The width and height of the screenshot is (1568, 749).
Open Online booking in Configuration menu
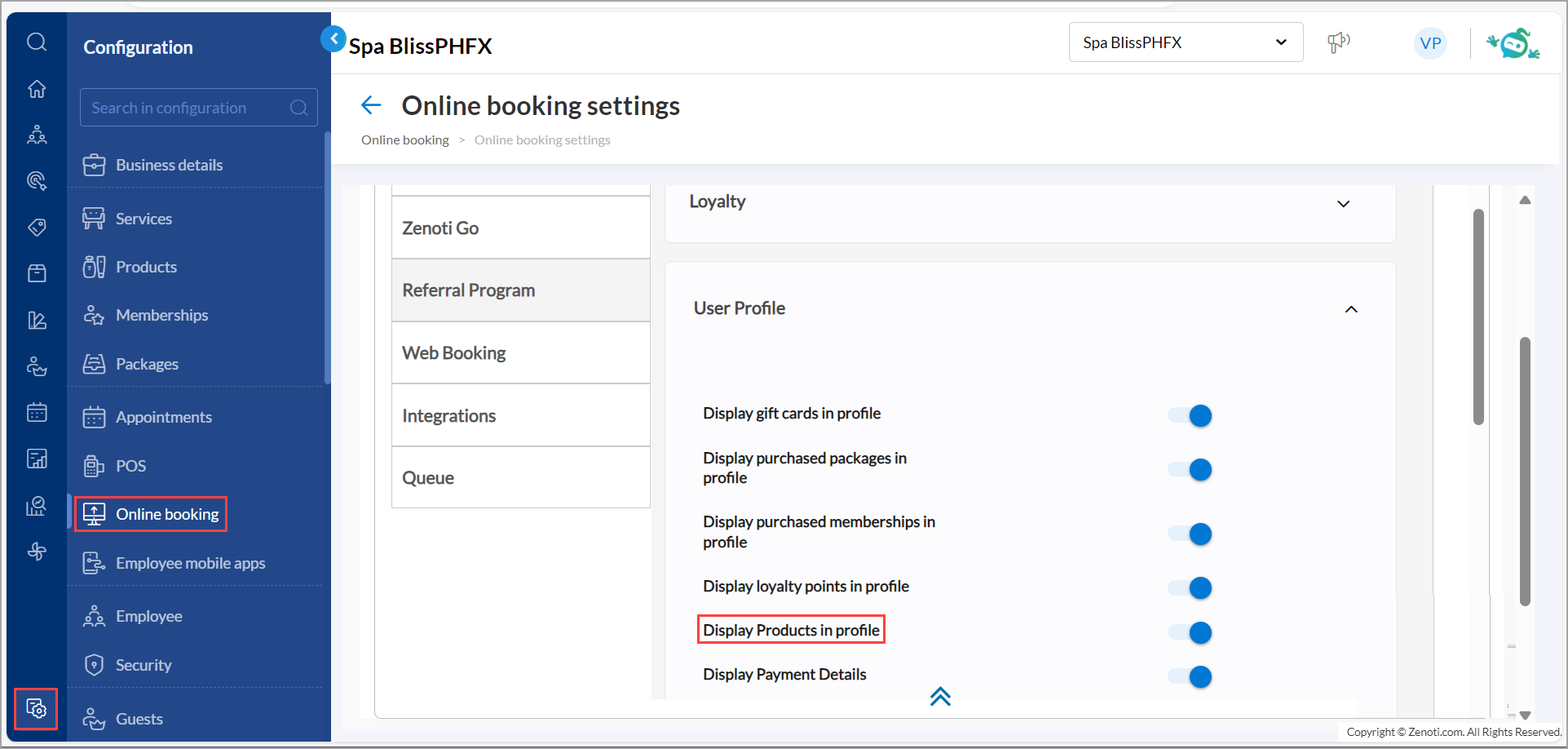pos(151,514)
